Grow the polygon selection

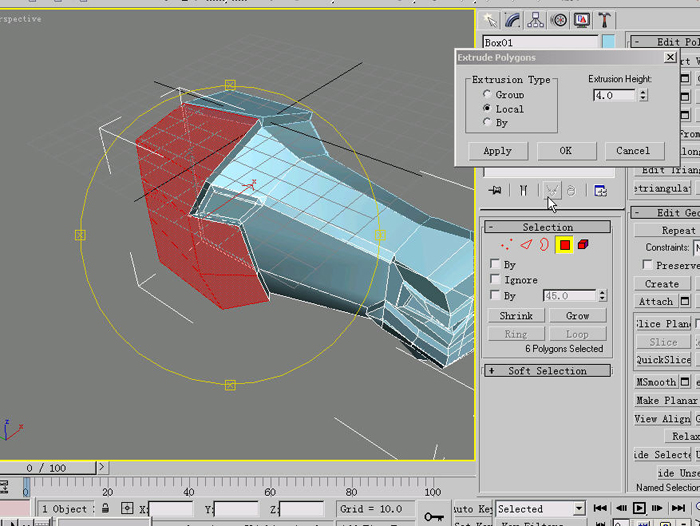click(x=578, y=316)
